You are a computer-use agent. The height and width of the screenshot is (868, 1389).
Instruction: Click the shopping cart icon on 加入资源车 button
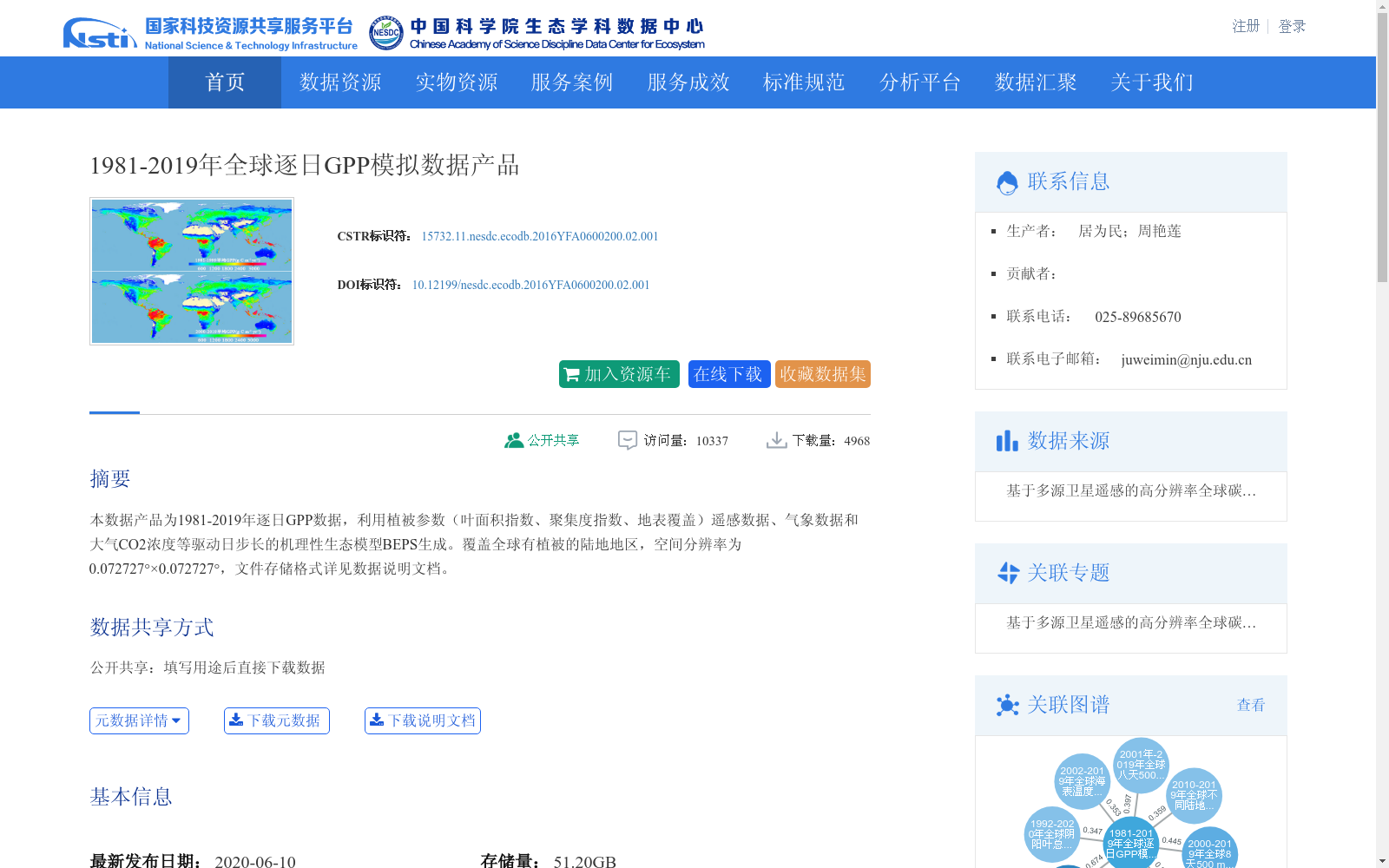(x=572, y=373)
